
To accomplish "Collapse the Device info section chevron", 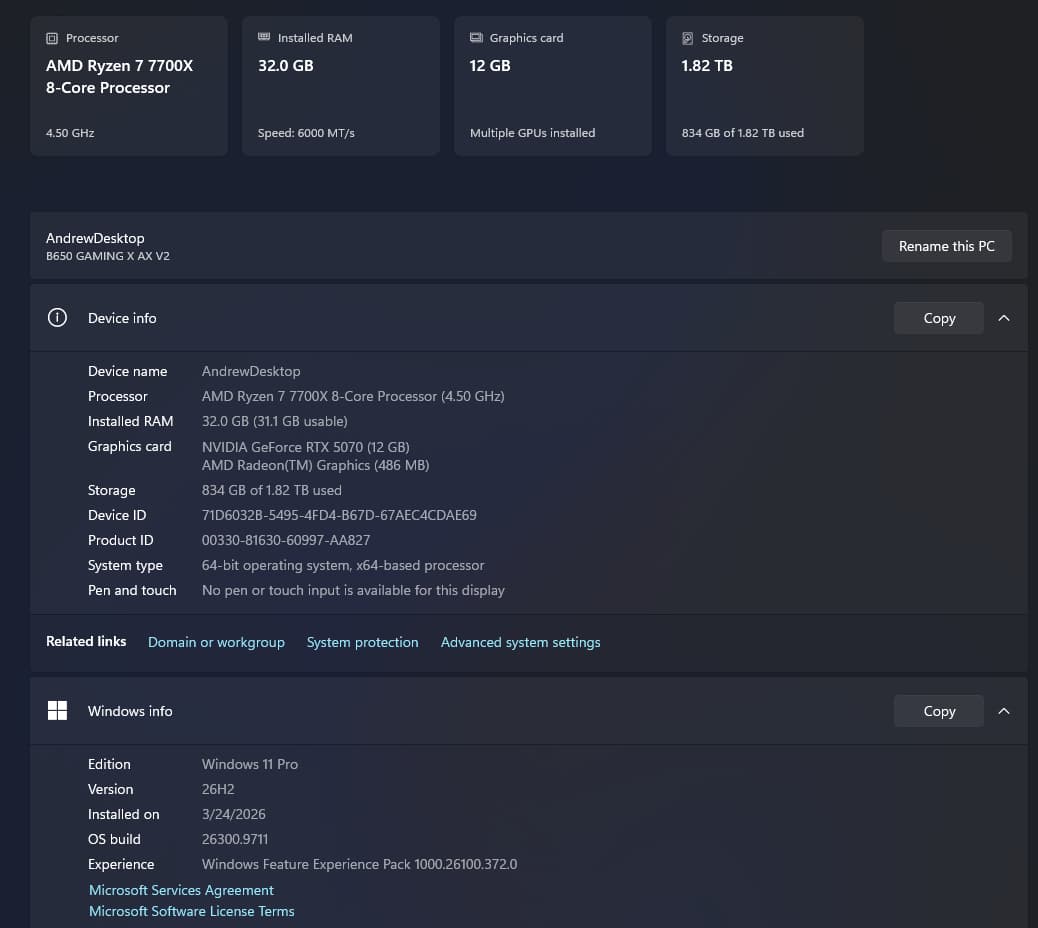I will pyautogui.click(x=1004, y=318).
